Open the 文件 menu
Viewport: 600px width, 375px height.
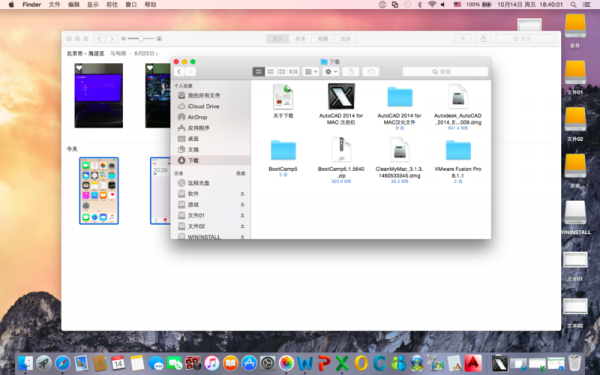coord(54,5)
